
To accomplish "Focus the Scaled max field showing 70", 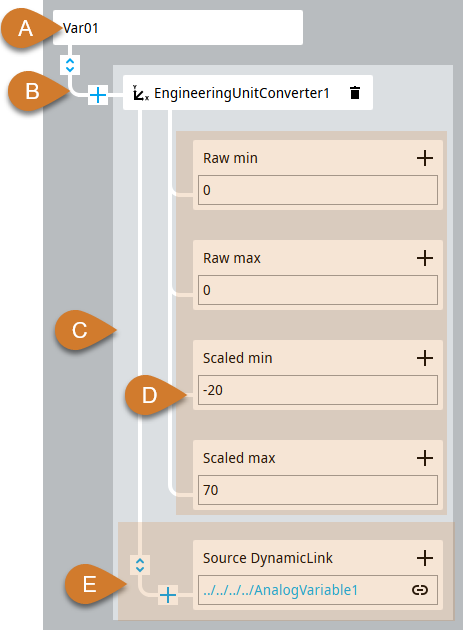I will pyautogui.click(x=318, y=490).
